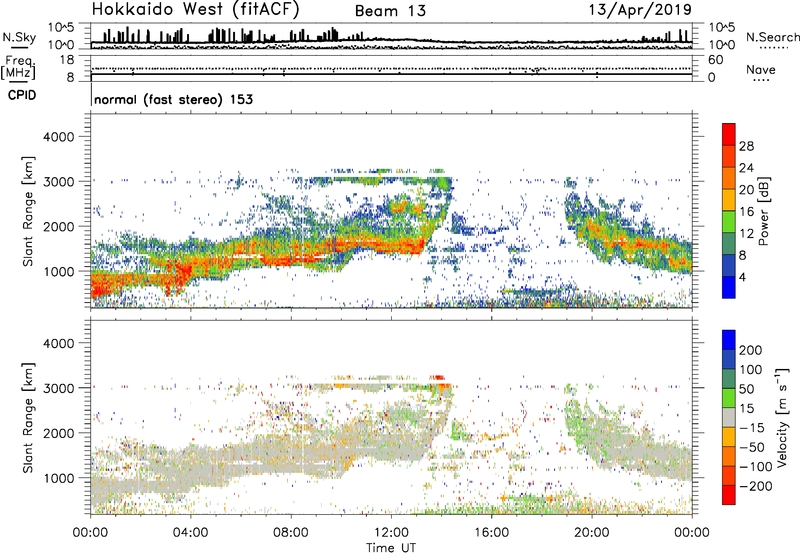Click the 'Time UT' axis title

(x=391, y=548)
